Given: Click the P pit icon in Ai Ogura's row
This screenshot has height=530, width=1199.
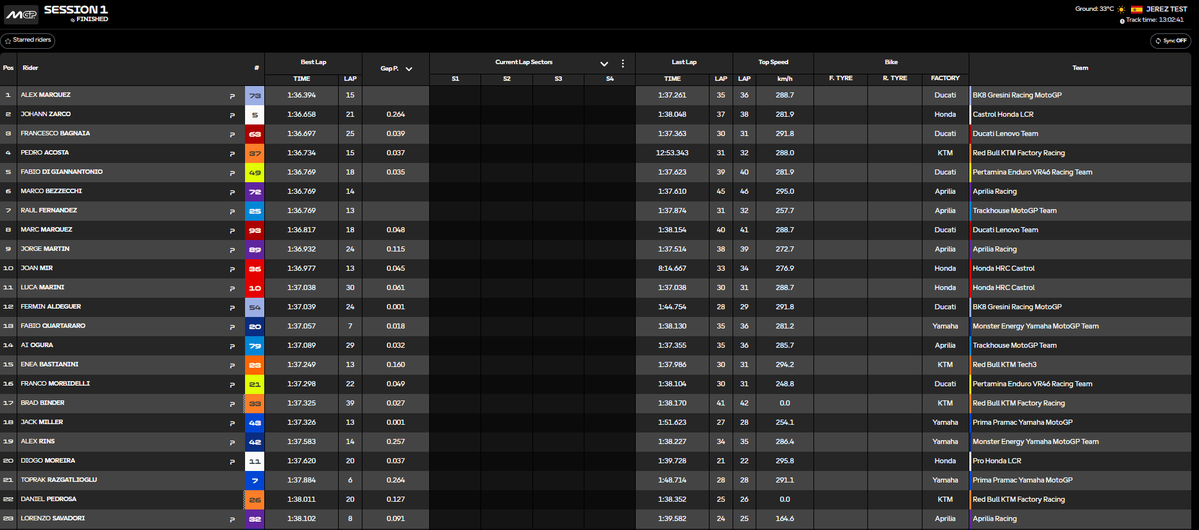Looking at the screenshot, I should [232, 346].
